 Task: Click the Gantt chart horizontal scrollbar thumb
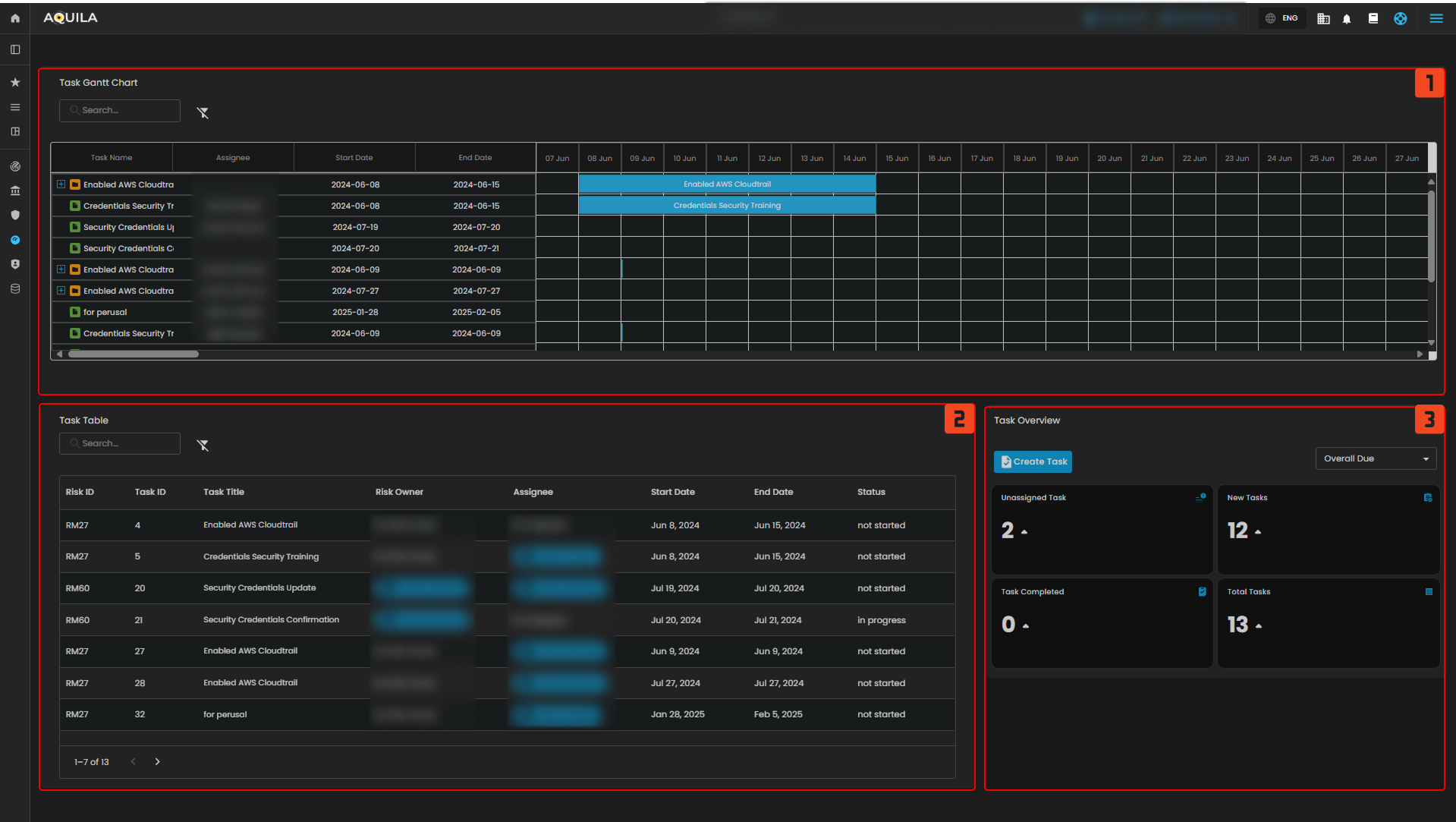(134, 354)
